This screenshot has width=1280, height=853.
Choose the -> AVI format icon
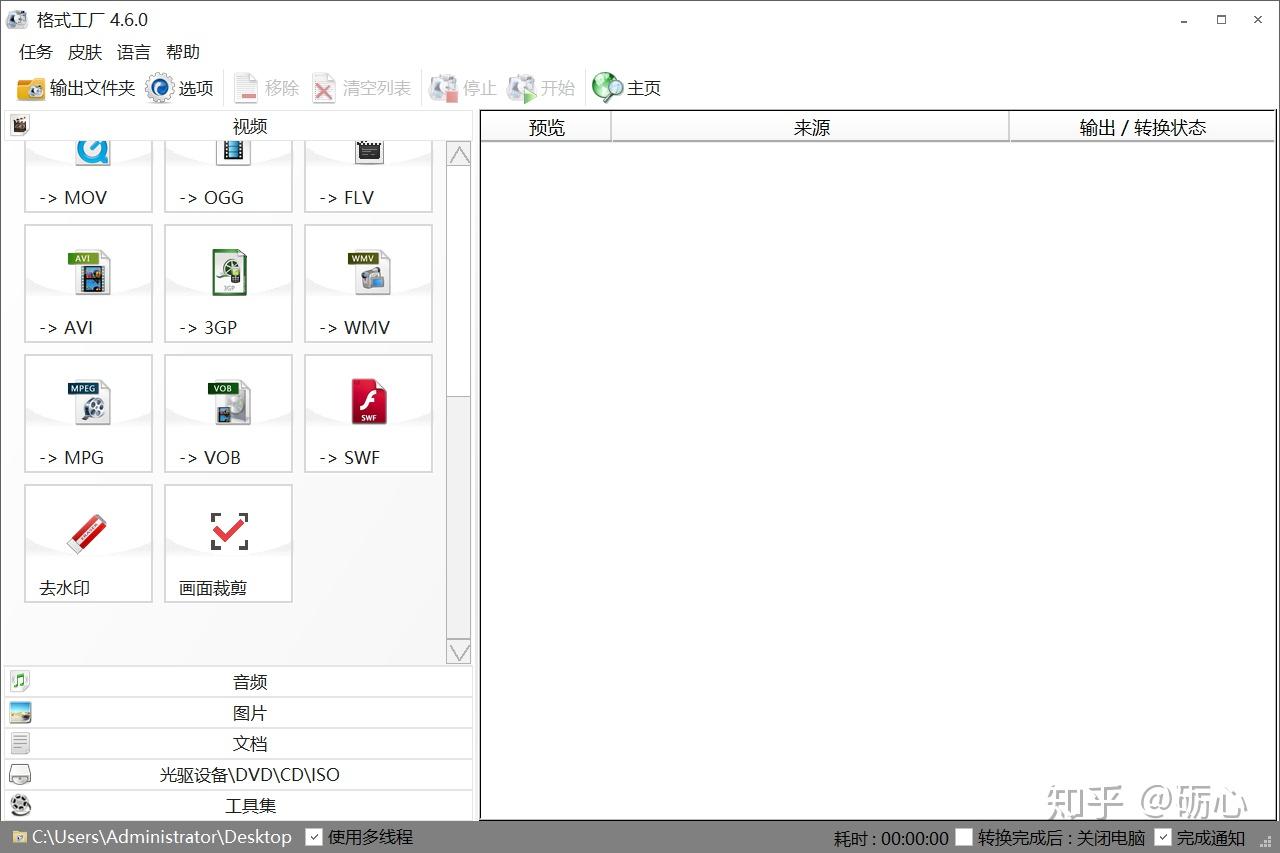click(88, 283)
